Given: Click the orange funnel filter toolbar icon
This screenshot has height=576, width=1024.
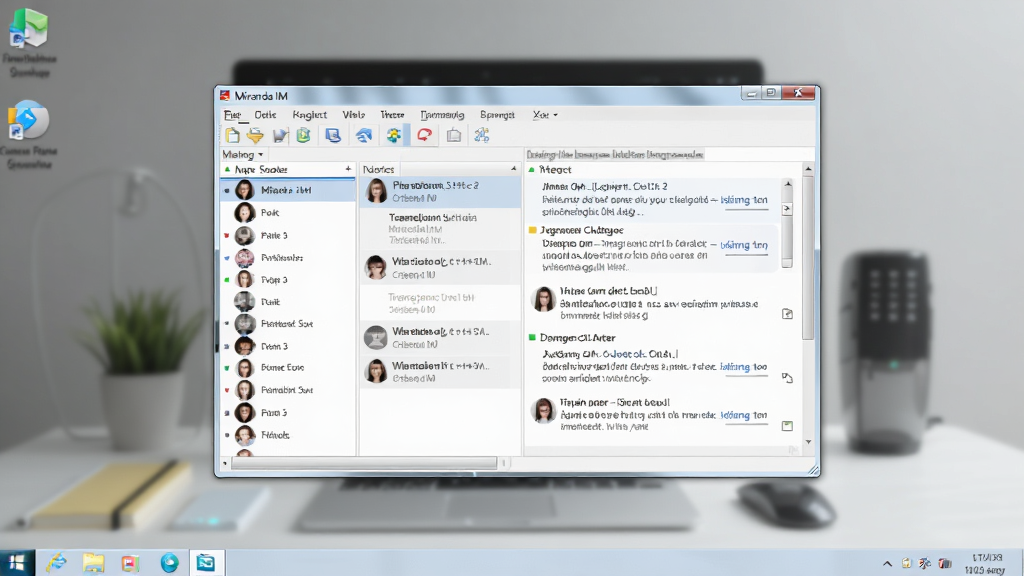Looking at the screenshot, I should [255, 135].
